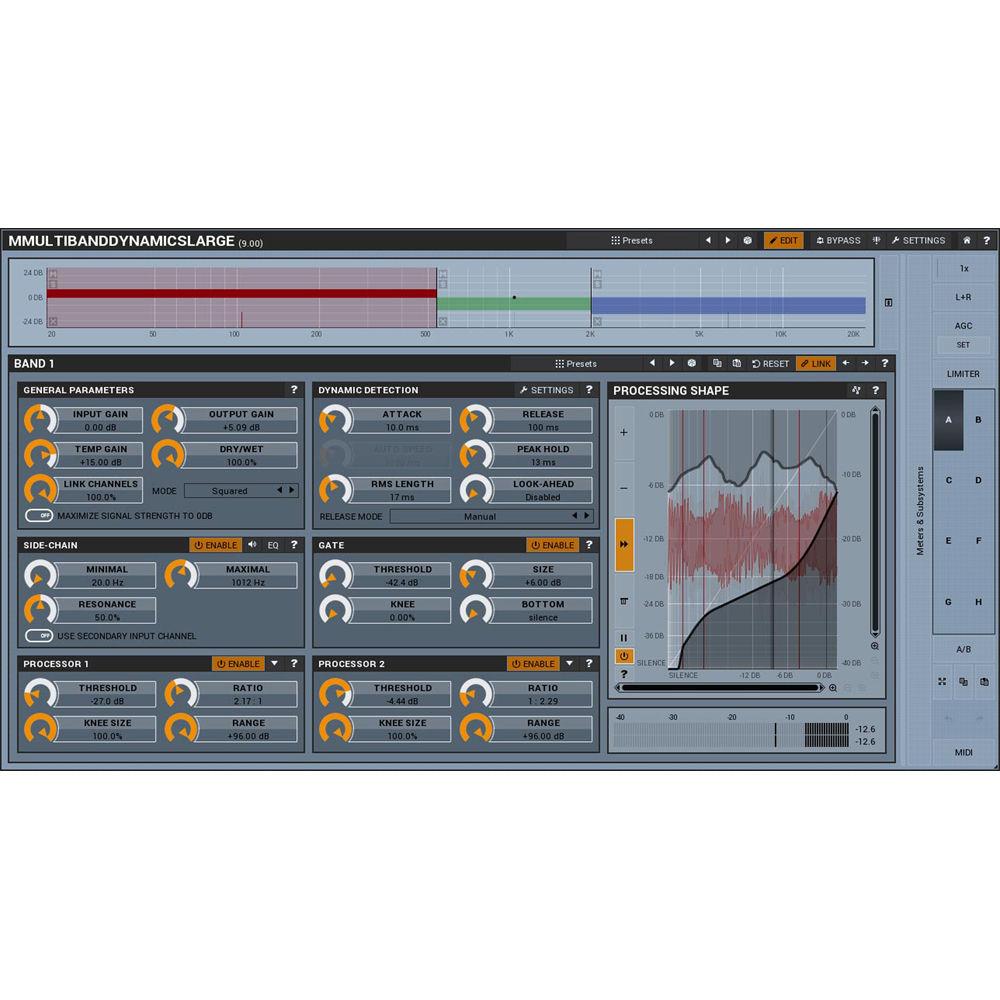
Task: Zoom in with the plus icon in Processing Shape
Action: (624, 432)
